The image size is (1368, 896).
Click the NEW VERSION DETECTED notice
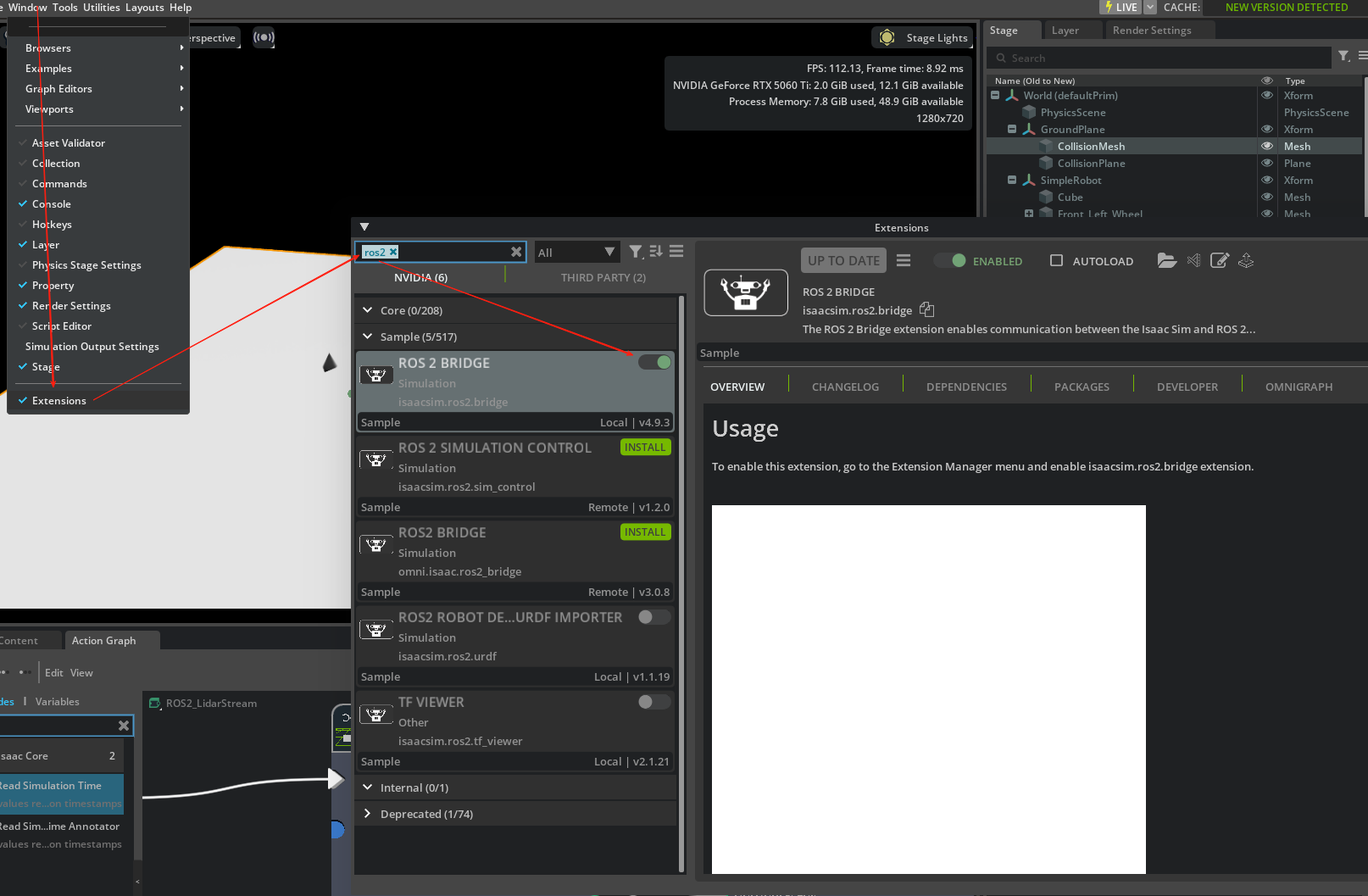(x=1287, y=7)
